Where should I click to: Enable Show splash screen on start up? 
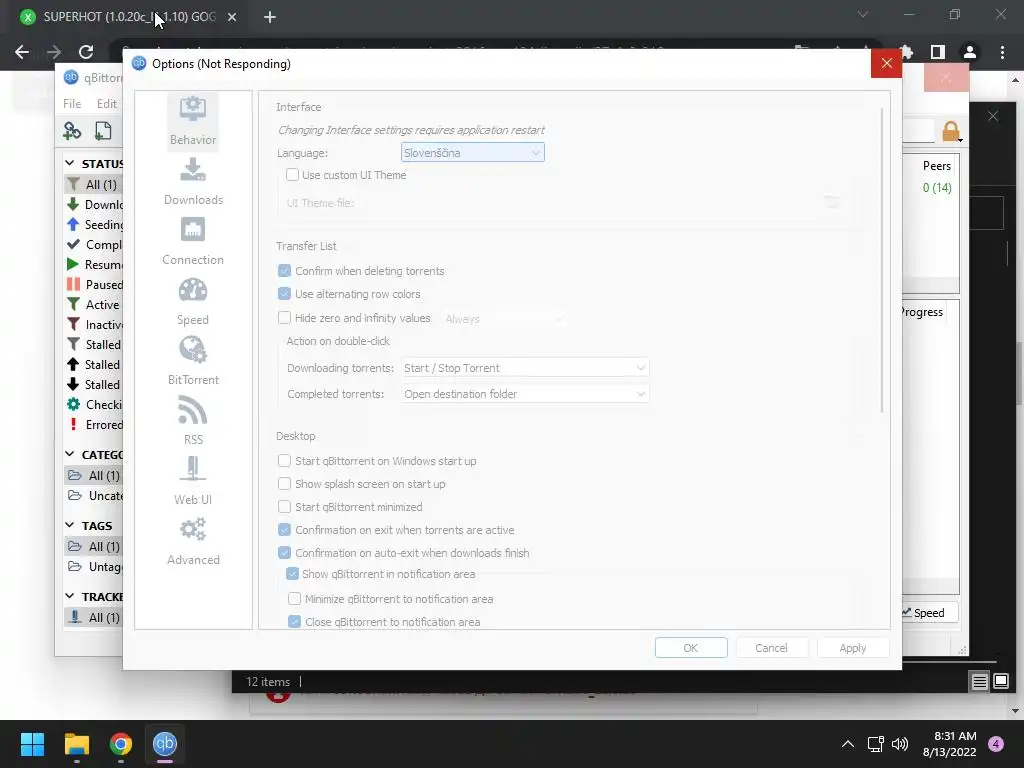[284, 484]
